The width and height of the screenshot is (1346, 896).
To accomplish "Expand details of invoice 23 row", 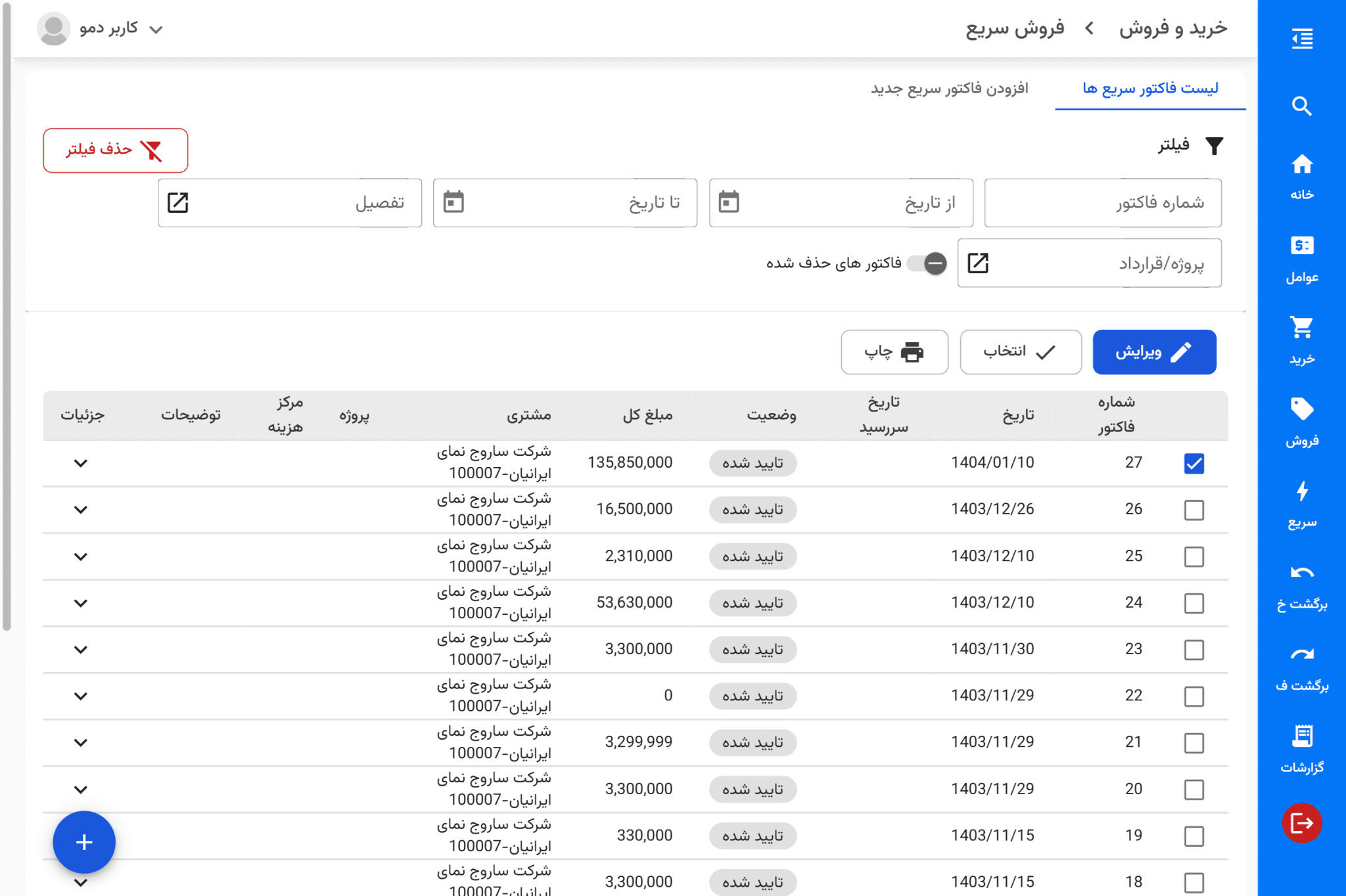I will coord(81,650).
